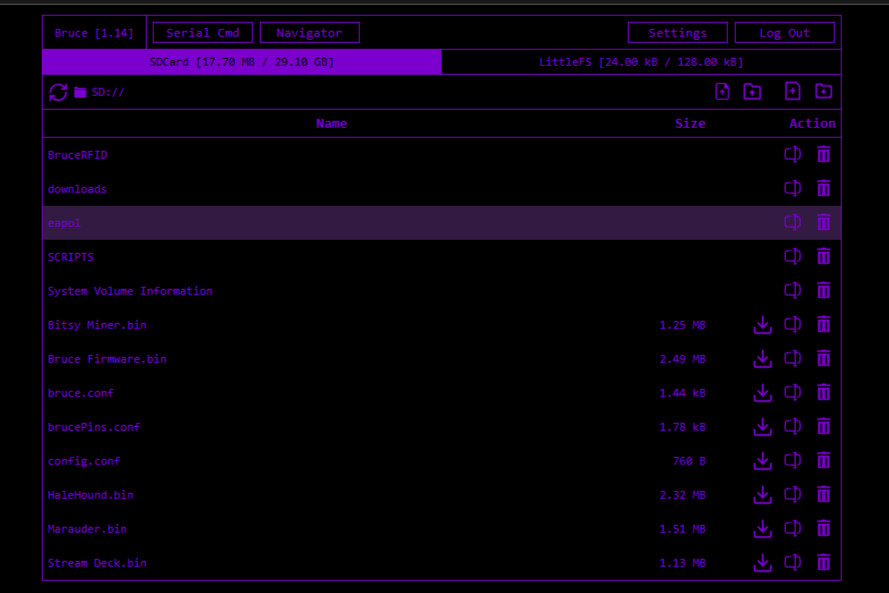Rename bruce.conf file
Viewport: 889px width, 593px height.
click(x=793, y=392)
